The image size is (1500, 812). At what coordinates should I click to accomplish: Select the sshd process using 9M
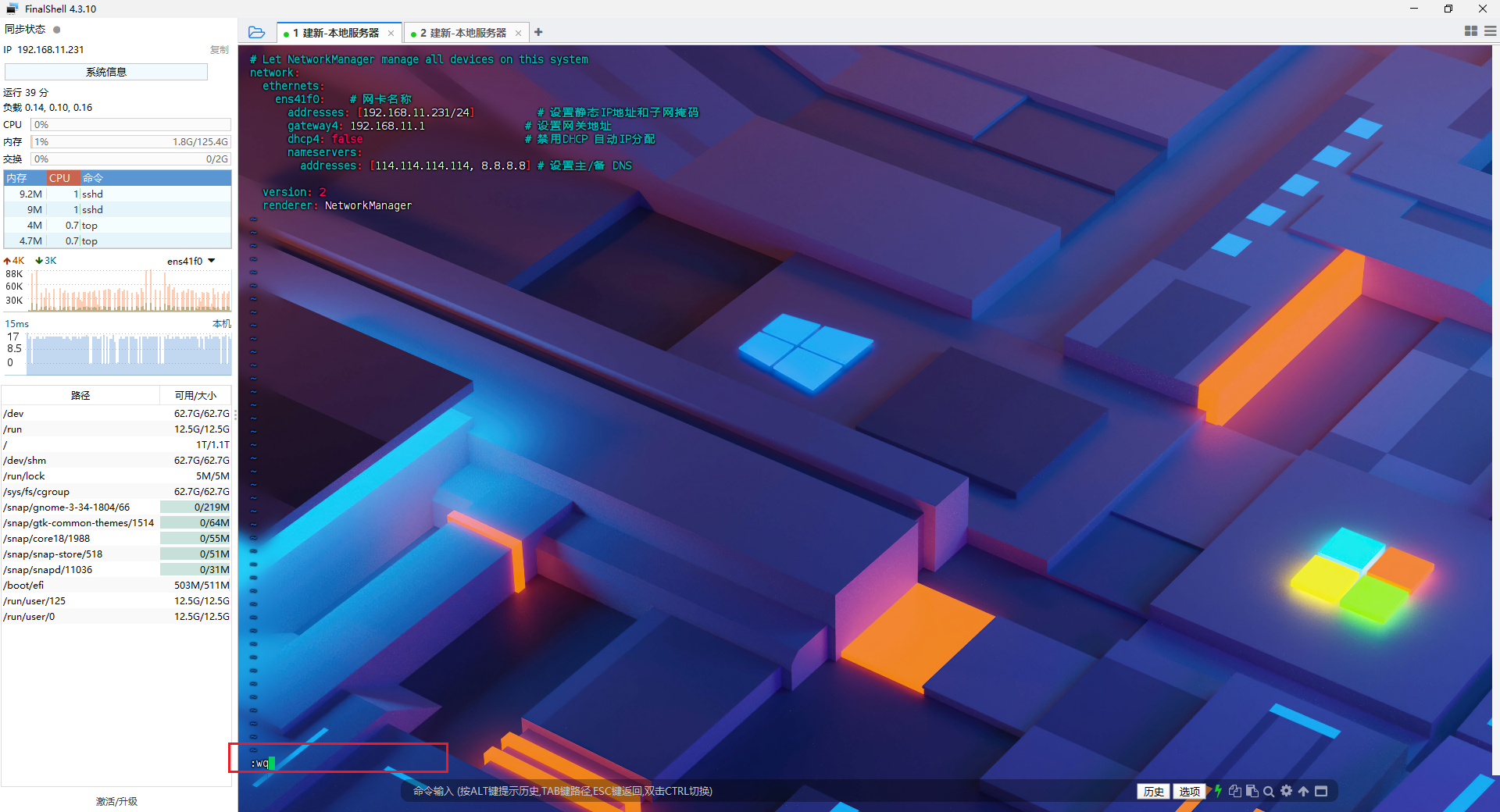click(117, 210)
